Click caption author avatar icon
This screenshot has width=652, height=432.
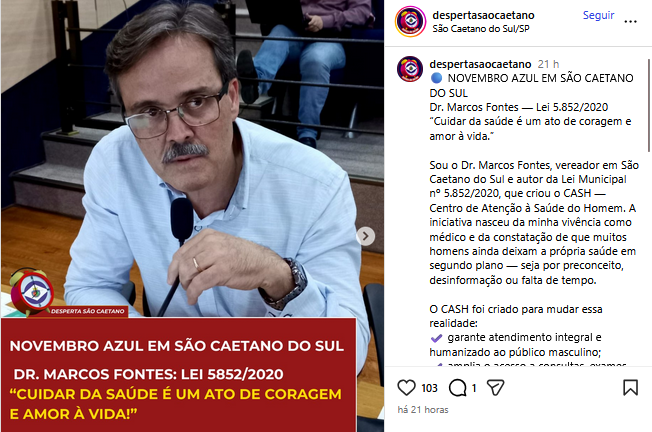410,69
